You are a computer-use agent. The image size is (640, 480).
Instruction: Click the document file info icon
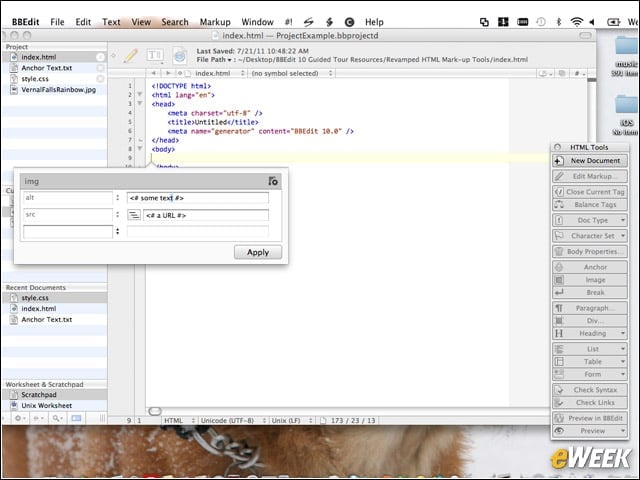(x=180, y=56)
